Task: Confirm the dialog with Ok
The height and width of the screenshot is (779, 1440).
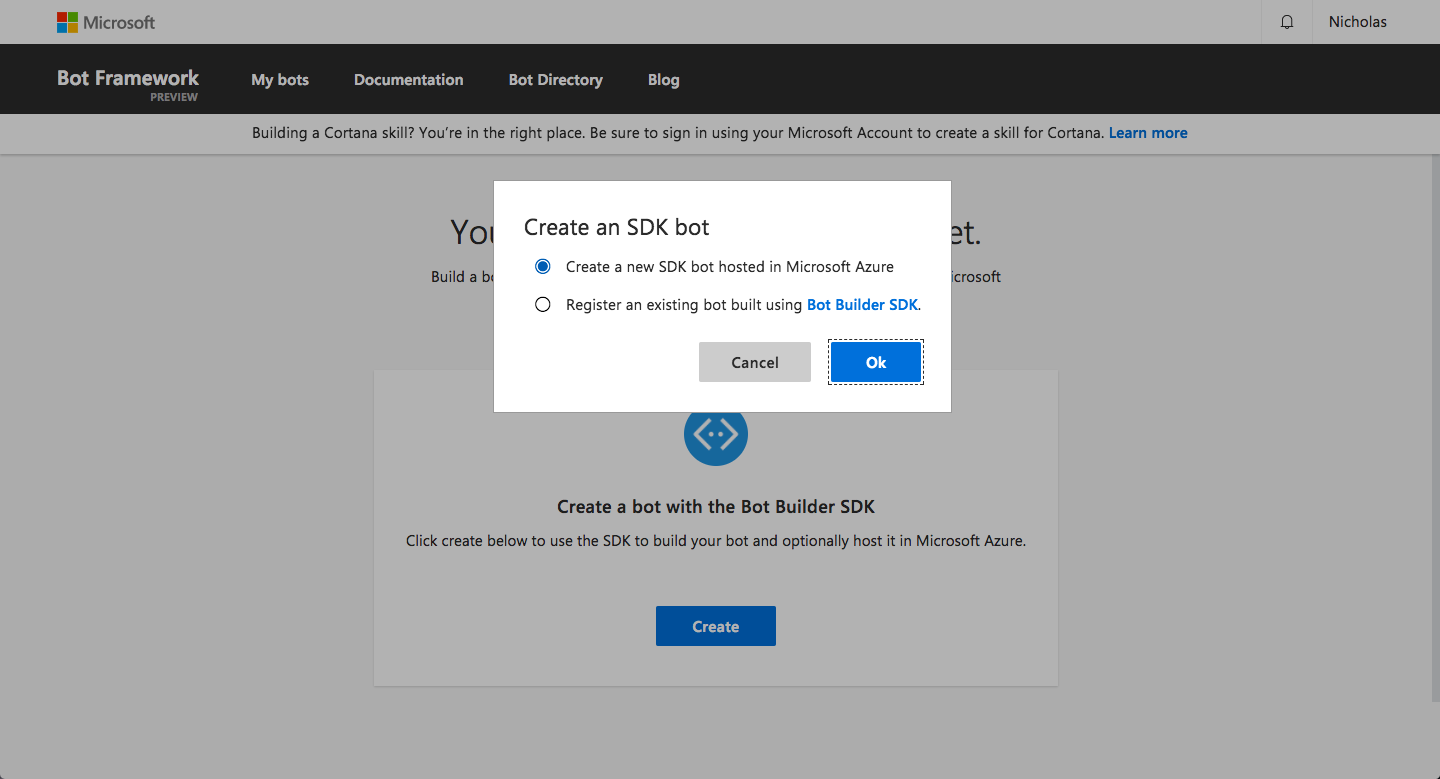Action: 876,362
